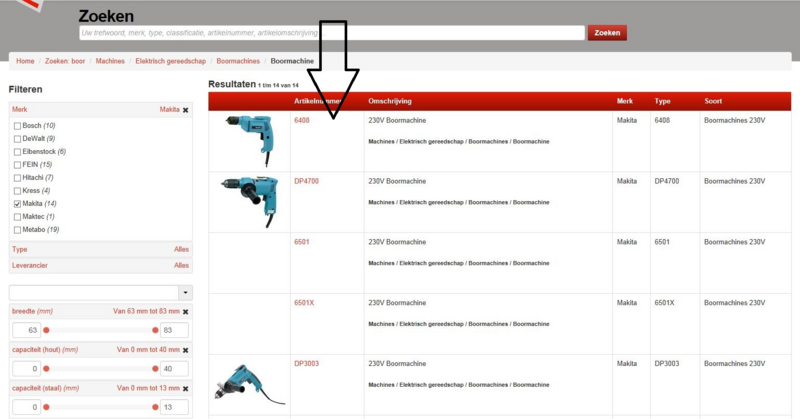This screenshot has height=419, width=800.
Task: Open article number DP4700 link
Action: [307, 181]
